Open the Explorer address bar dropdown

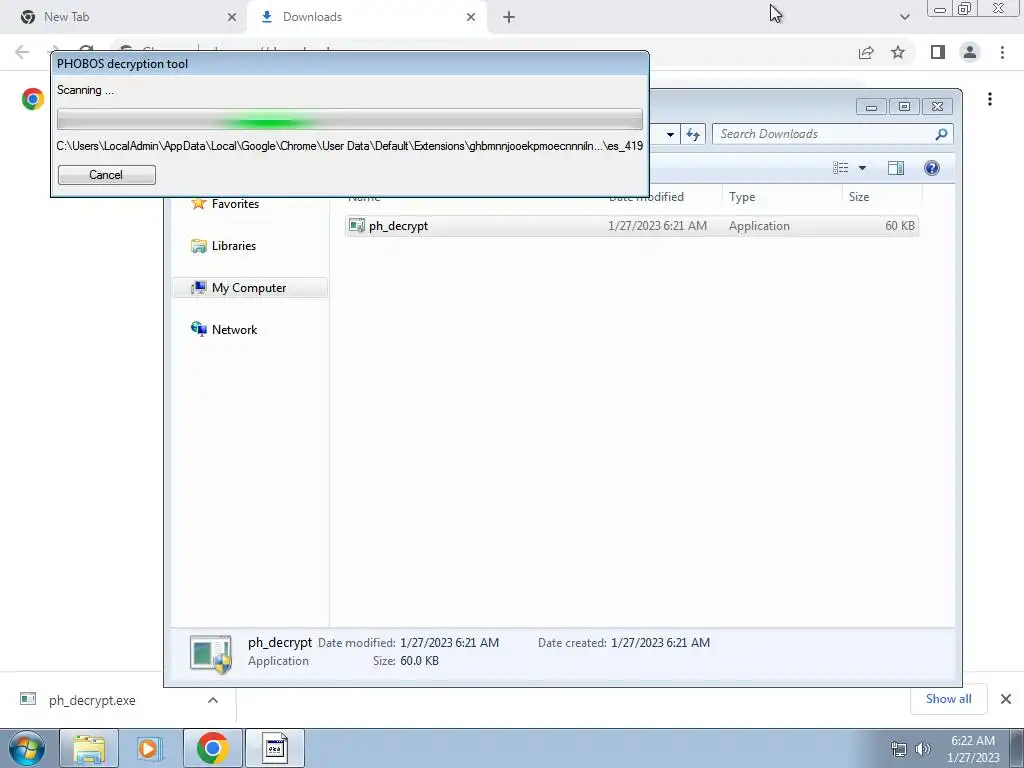[670, 135]
